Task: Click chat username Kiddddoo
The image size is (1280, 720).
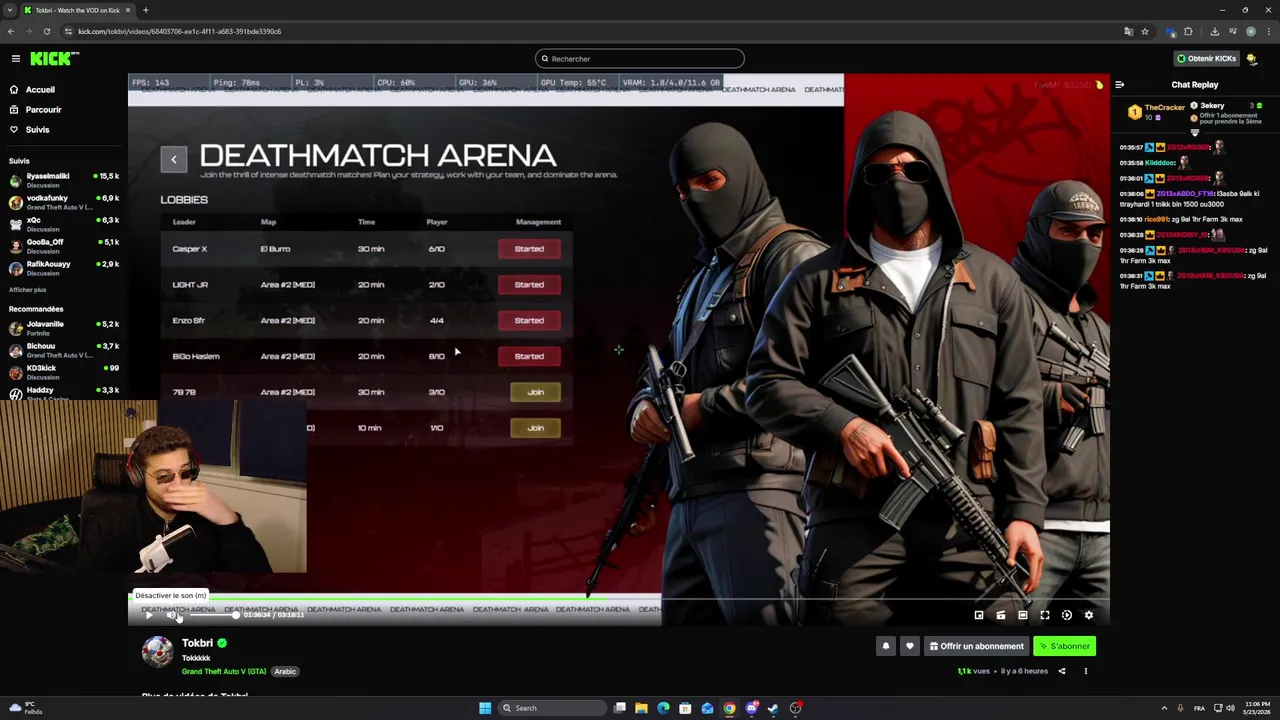Action: click(1160, 163)
